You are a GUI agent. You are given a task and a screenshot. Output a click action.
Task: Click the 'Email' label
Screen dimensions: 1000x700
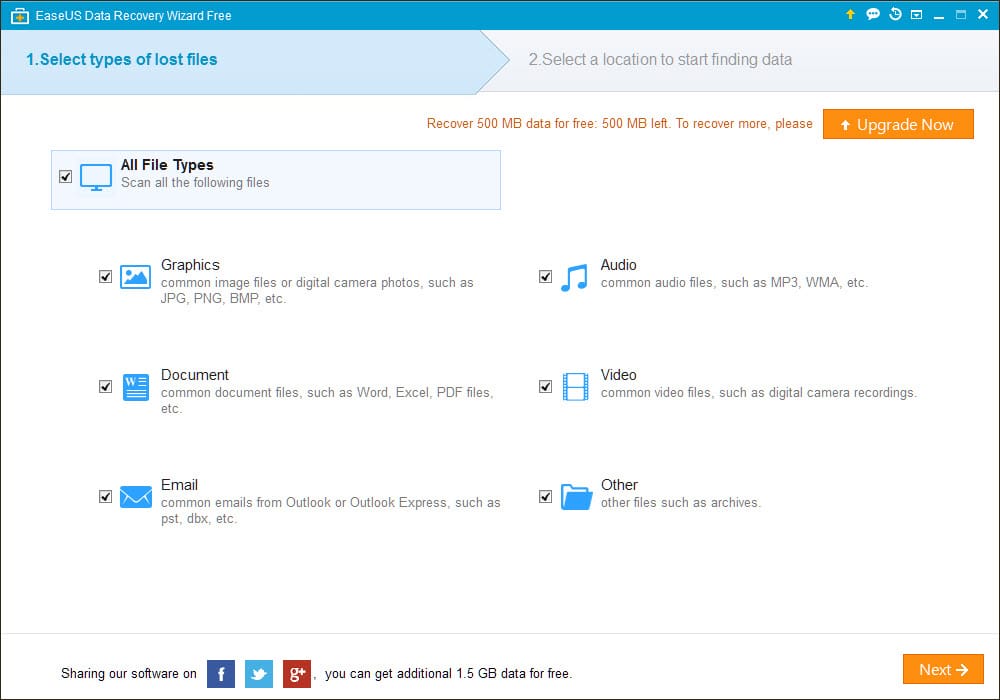[x=179, y=485]
